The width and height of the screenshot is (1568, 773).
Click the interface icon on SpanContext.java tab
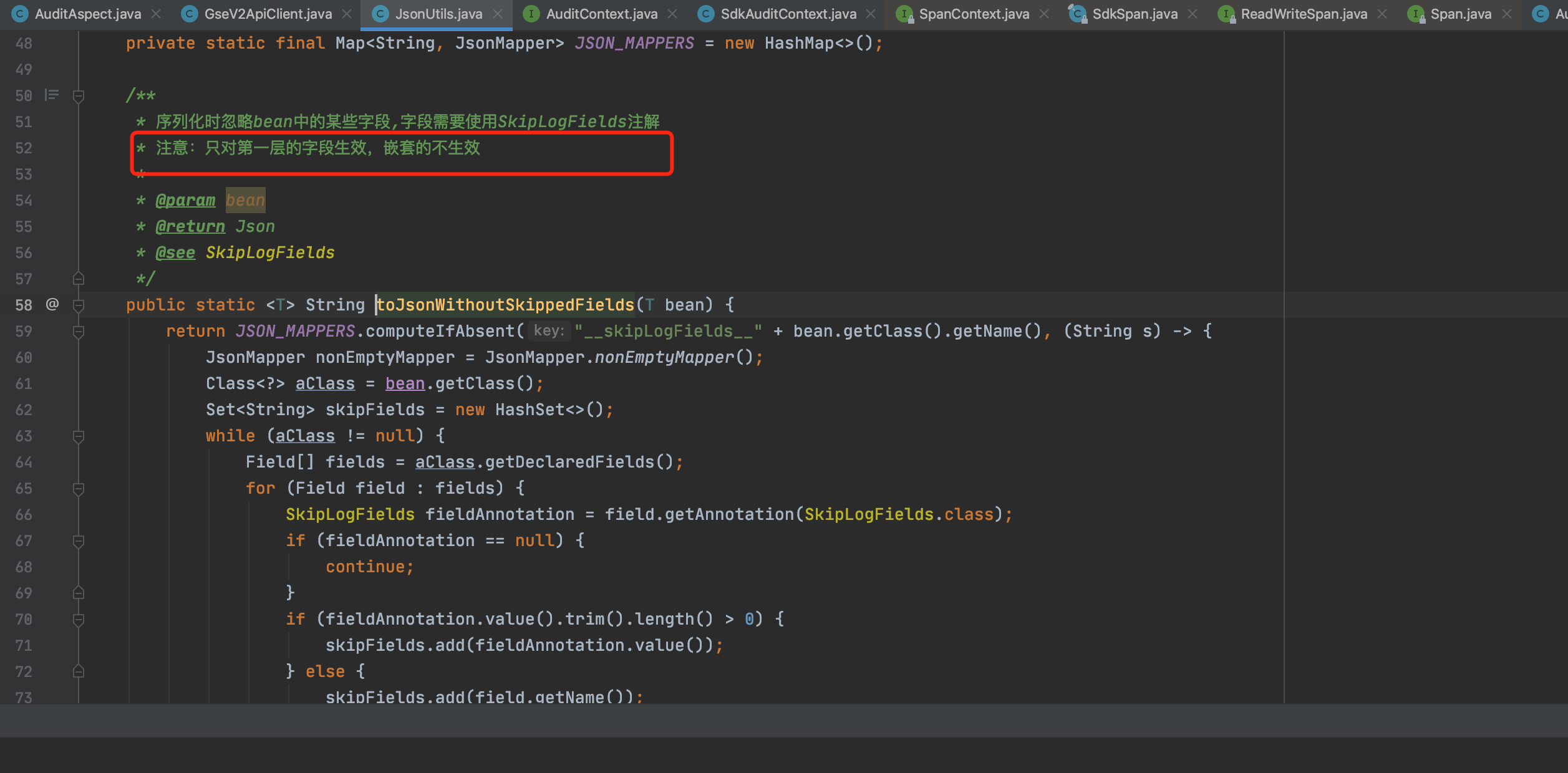(x=904, y=14)
